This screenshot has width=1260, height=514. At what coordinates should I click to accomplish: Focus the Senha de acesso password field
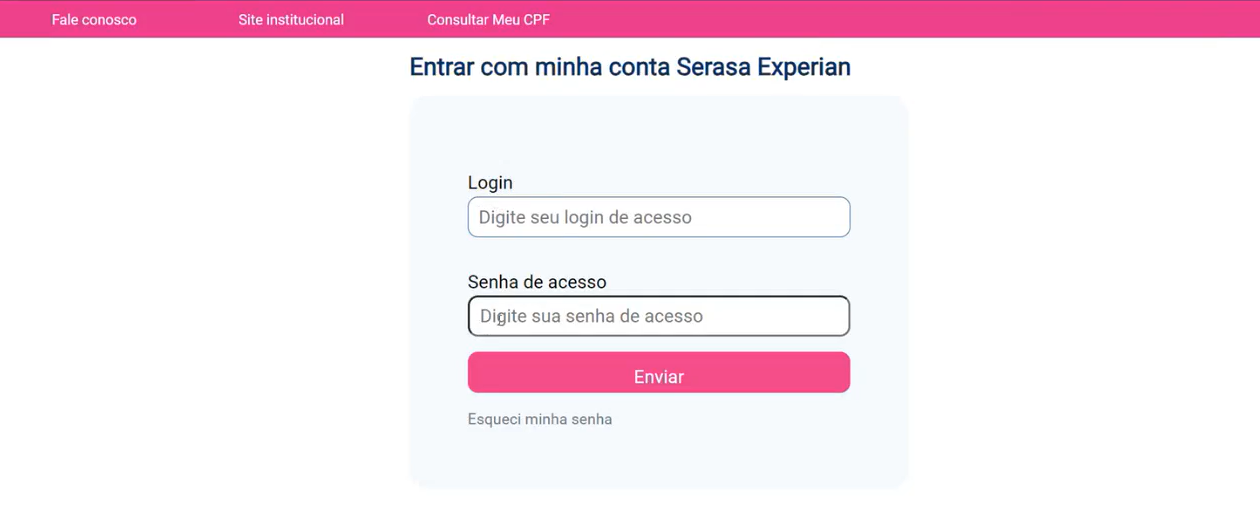658,316
